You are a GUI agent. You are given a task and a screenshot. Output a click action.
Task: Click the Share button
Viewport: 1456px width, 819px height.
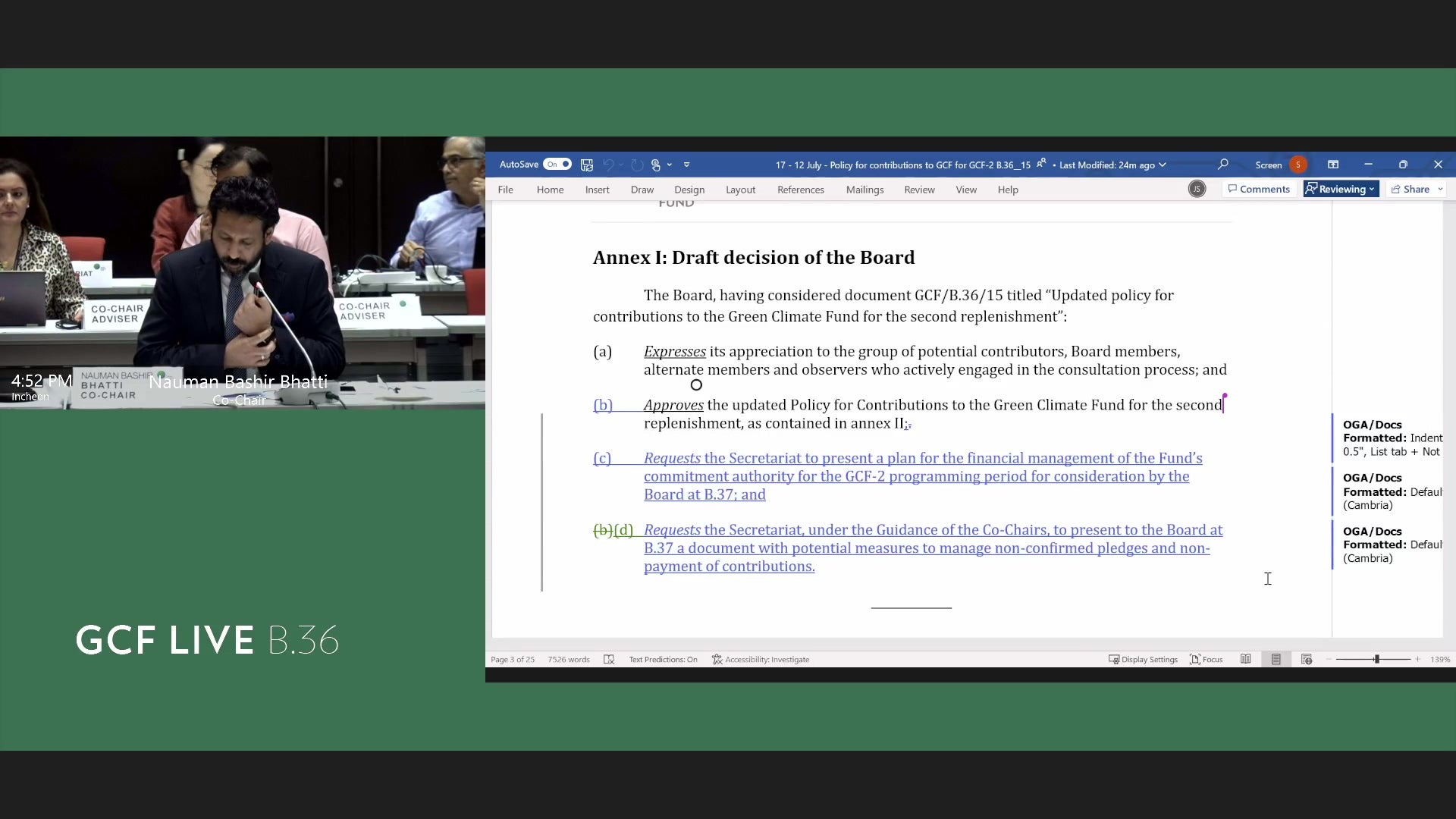coord(1410,190)
